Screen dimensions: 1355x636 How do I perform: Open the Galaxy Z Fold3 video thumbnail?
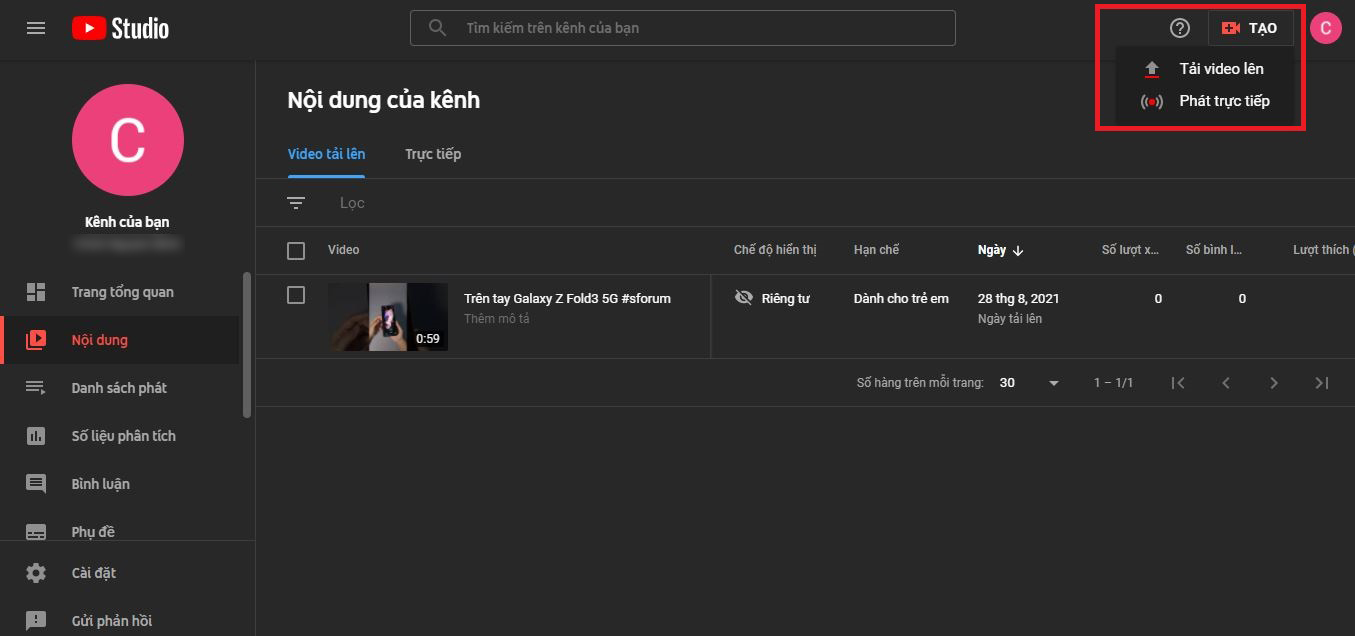pos(388,316)
